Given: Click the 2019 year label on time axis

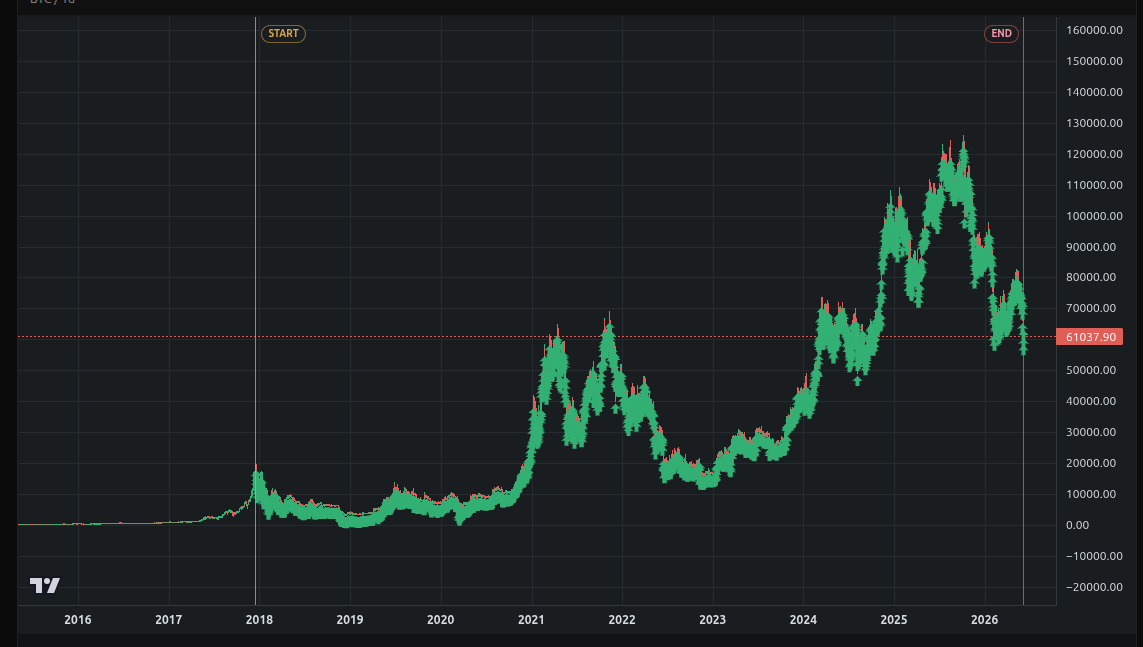Looking at the screenshot, I should point(350,619).
